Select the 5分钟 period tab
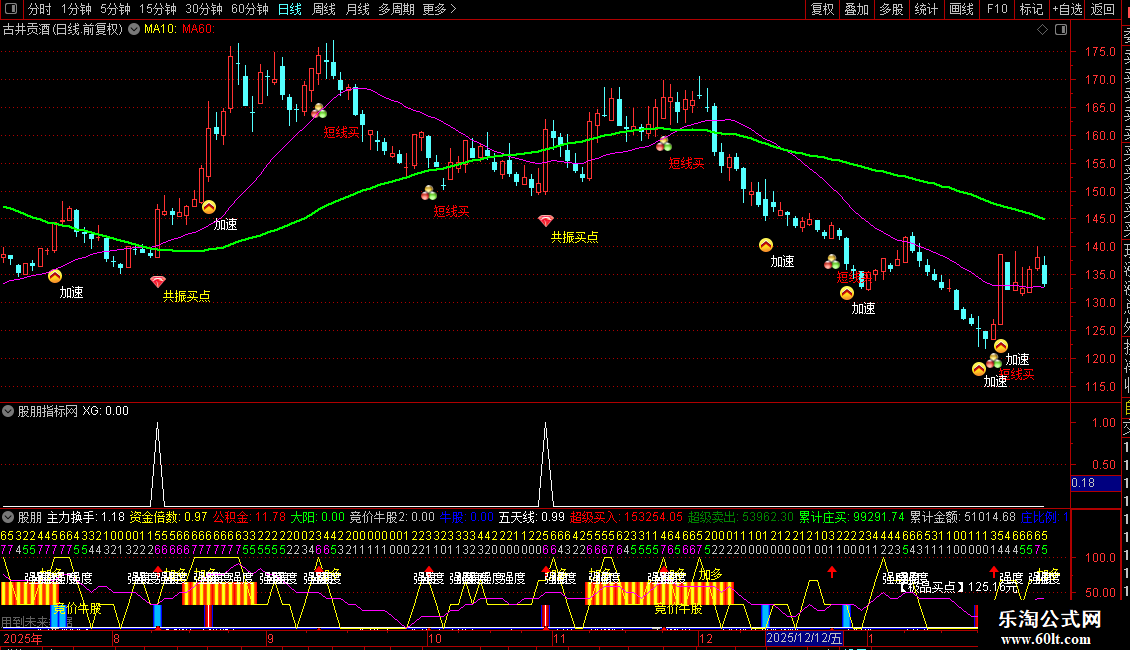The height and width of the screenshot is (650, 1130). pos(115,9)
